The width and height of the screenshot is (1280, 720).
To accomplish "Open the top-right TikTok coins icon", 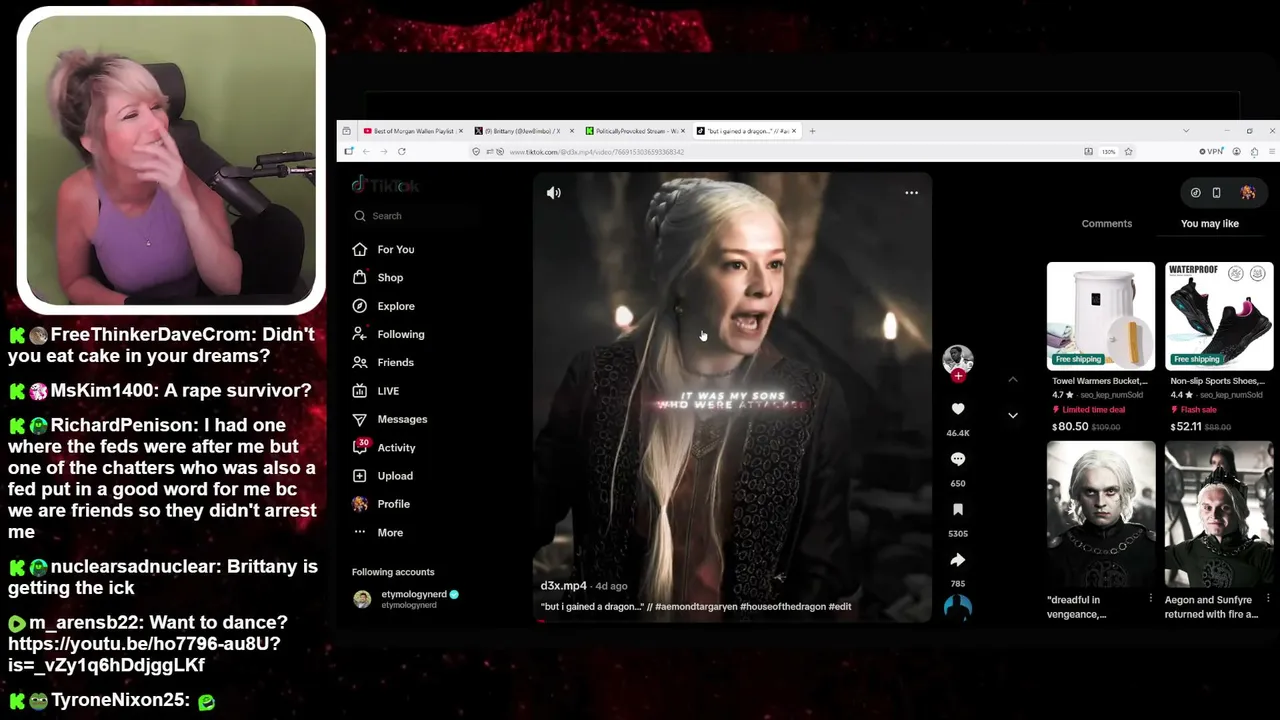I will point(1195,193).
